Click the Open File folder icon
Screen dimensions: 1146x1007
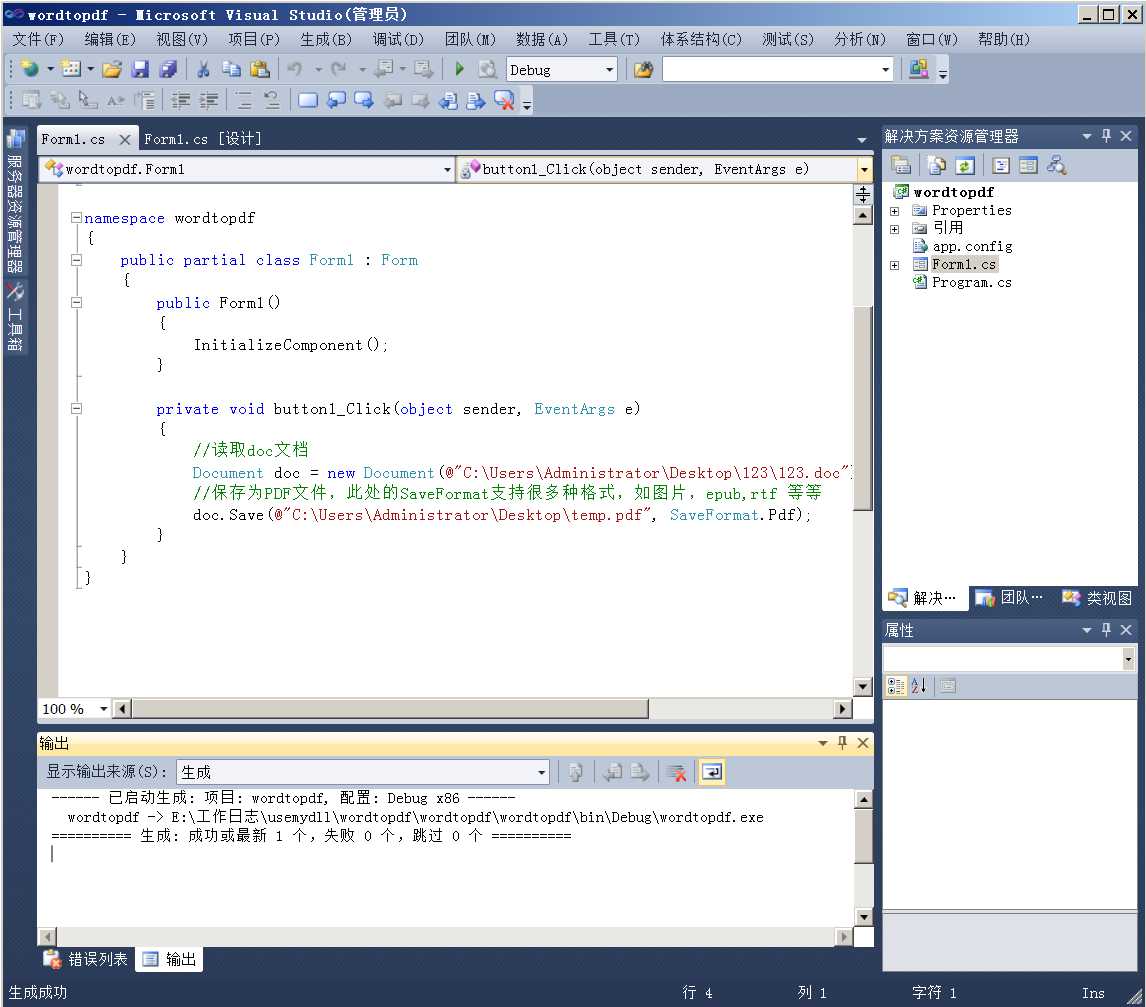112,69
